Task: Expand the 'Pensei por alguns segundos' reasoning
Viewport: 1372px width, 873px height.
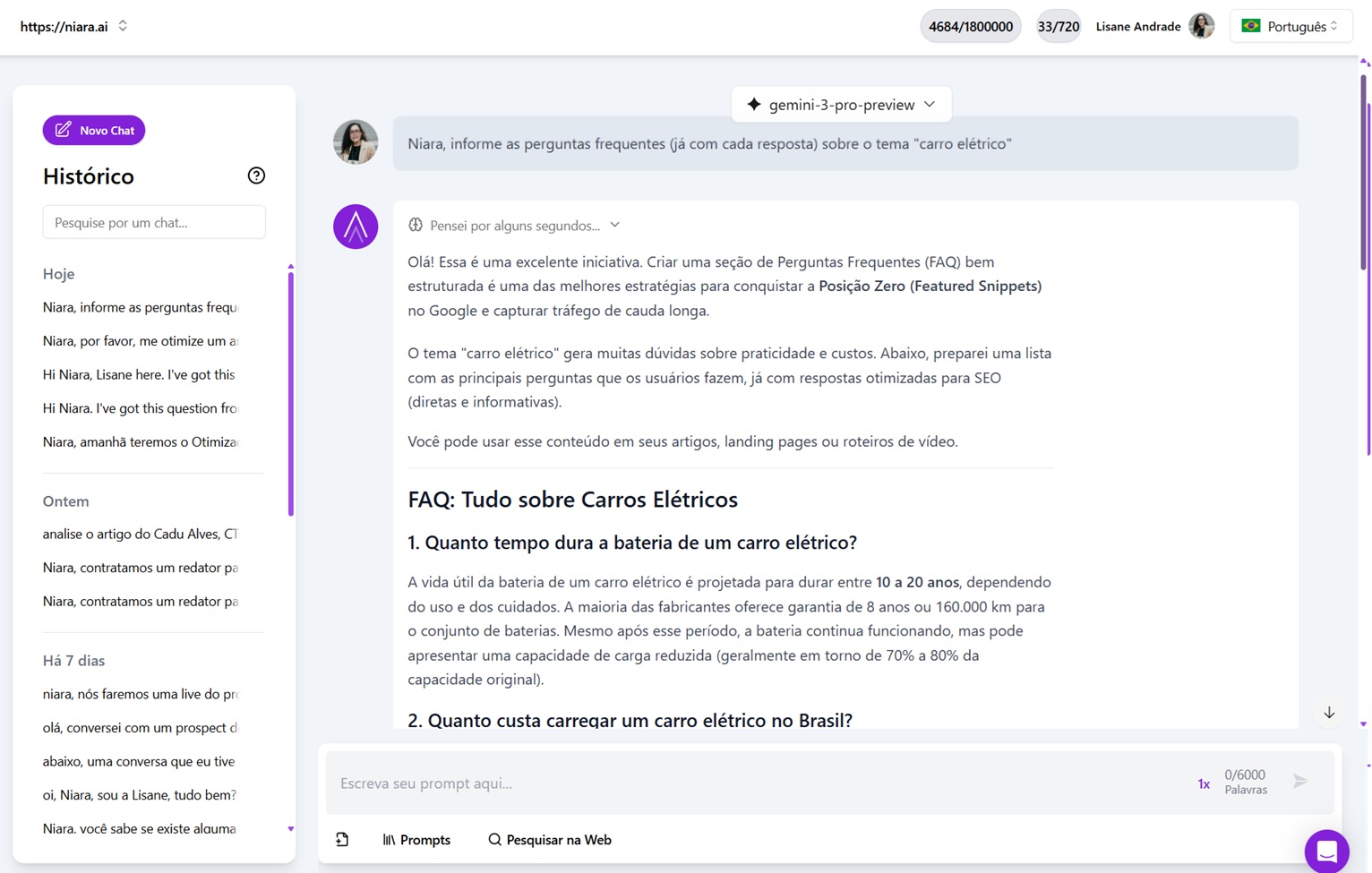Action: point(614,225)
